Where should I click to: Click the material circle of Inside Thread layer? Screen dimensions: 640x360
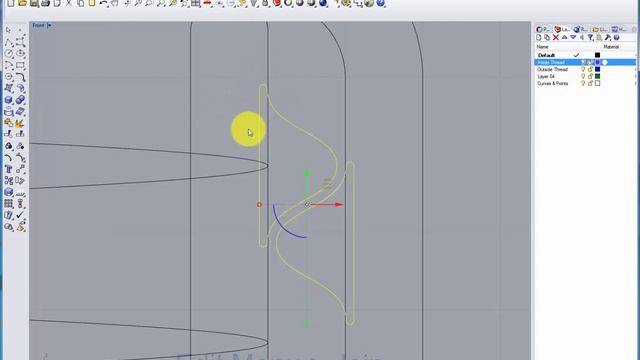(x=605, y=62)
